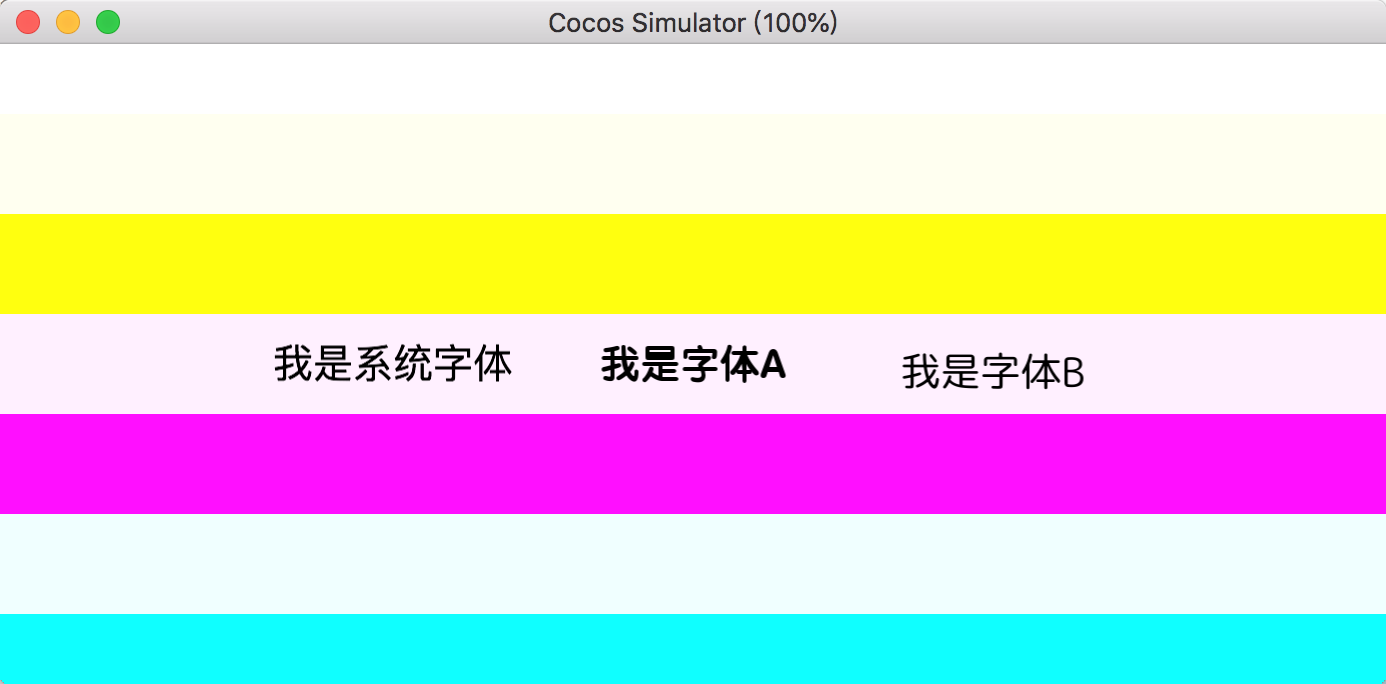The image size is (1386, 684).
Task: Click the green zoom window button
Action: coord(108,22)
